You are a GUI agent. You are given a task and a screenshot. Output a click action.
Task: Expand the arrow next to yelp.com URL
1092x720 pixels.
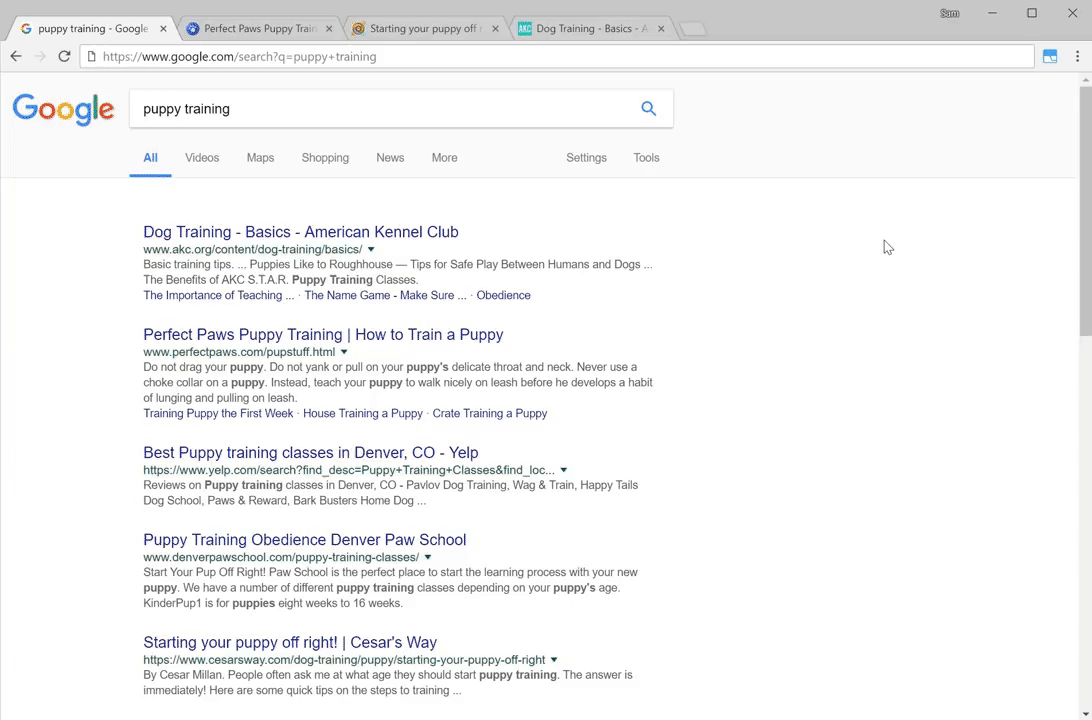[x=564, y=470]
